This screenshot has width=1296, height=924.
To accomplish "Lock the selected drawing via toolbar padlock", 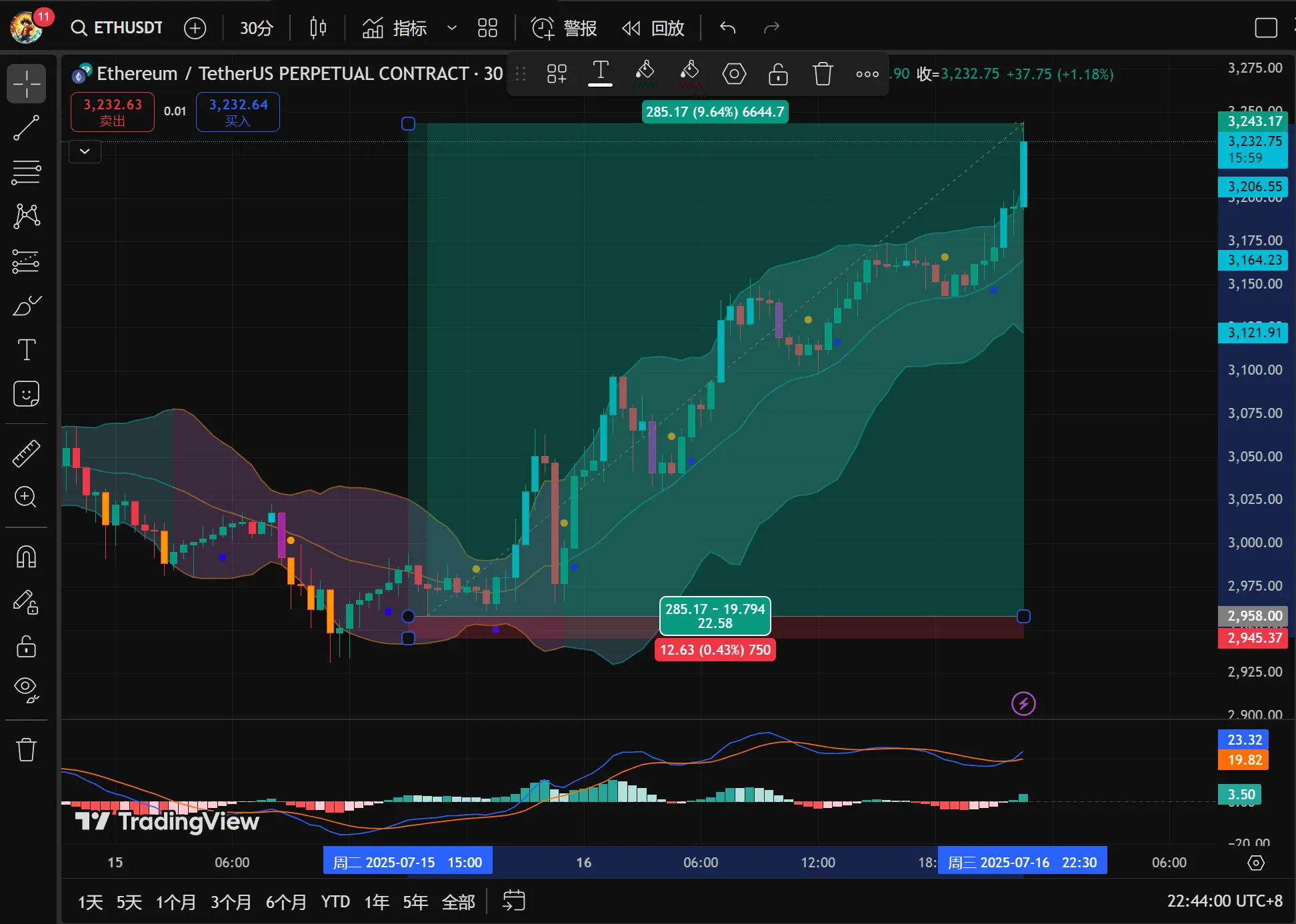I will (778, 73).
